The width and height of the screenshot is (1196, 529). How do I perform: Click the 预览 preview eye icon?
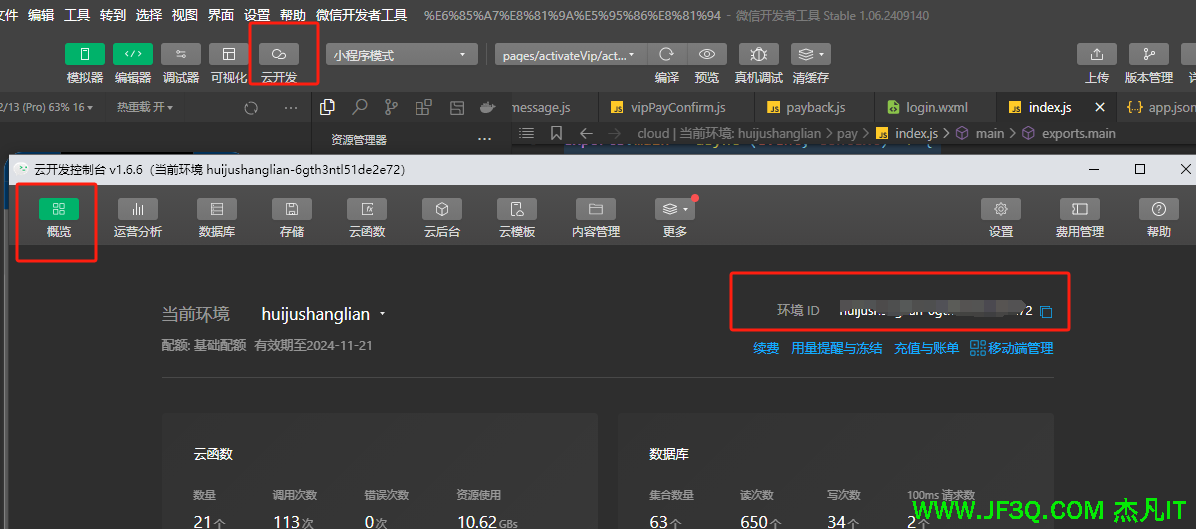click(707, 54)
